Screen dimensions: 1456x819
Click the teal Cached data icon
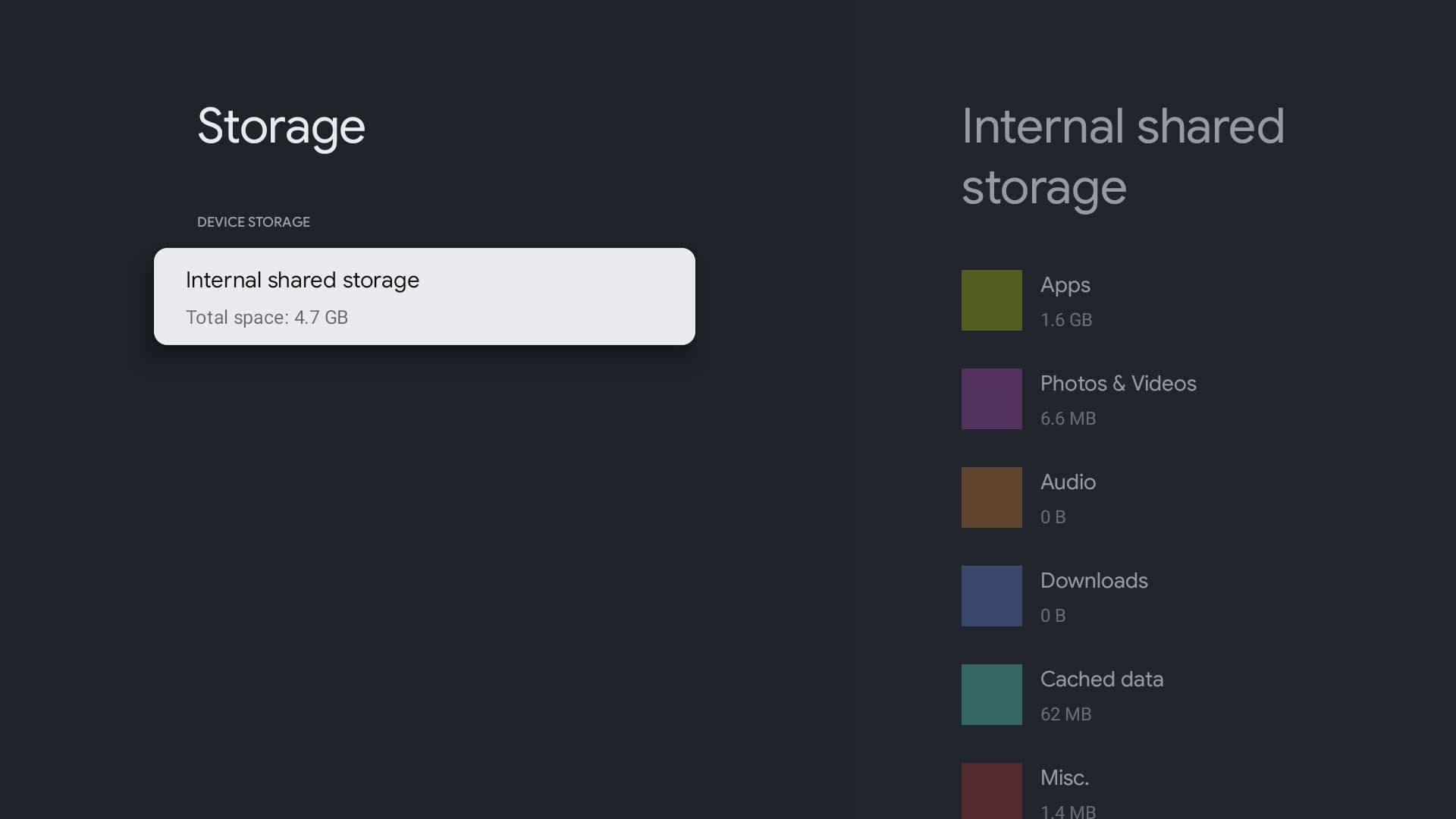991,694
